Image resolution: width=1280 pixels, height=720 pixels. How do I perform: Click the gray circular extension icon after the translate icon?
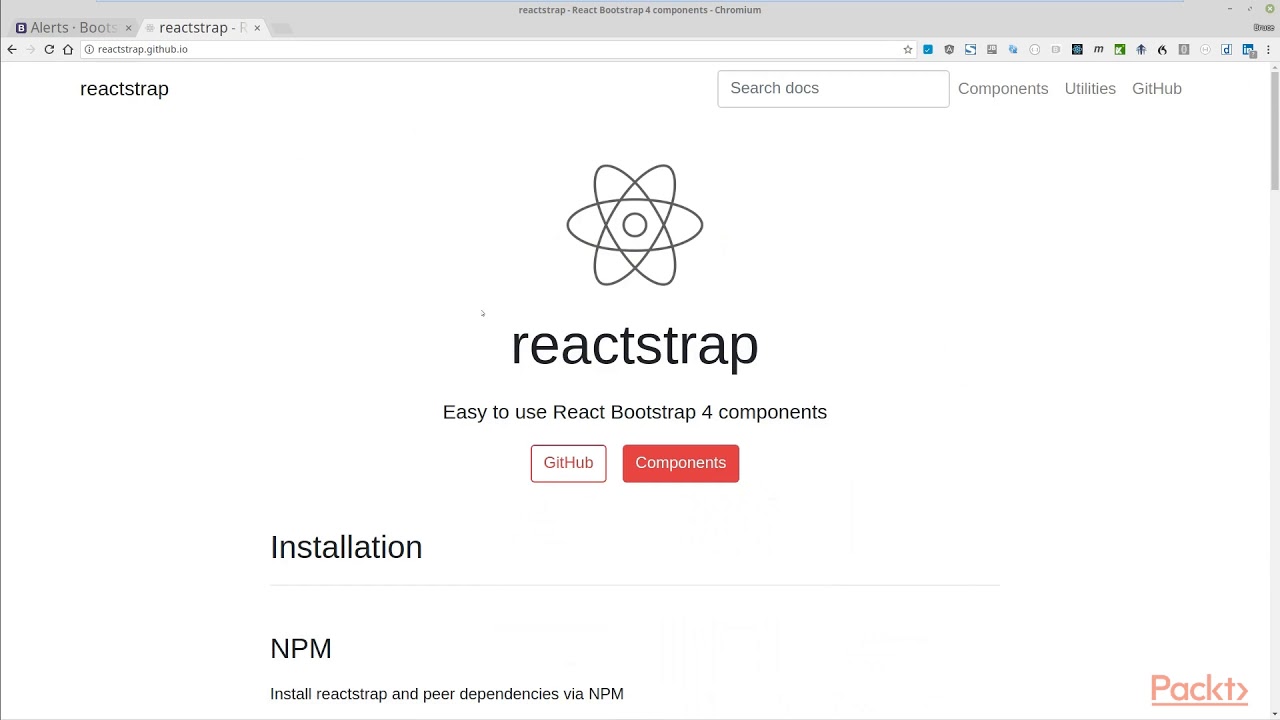(1034, 49)
